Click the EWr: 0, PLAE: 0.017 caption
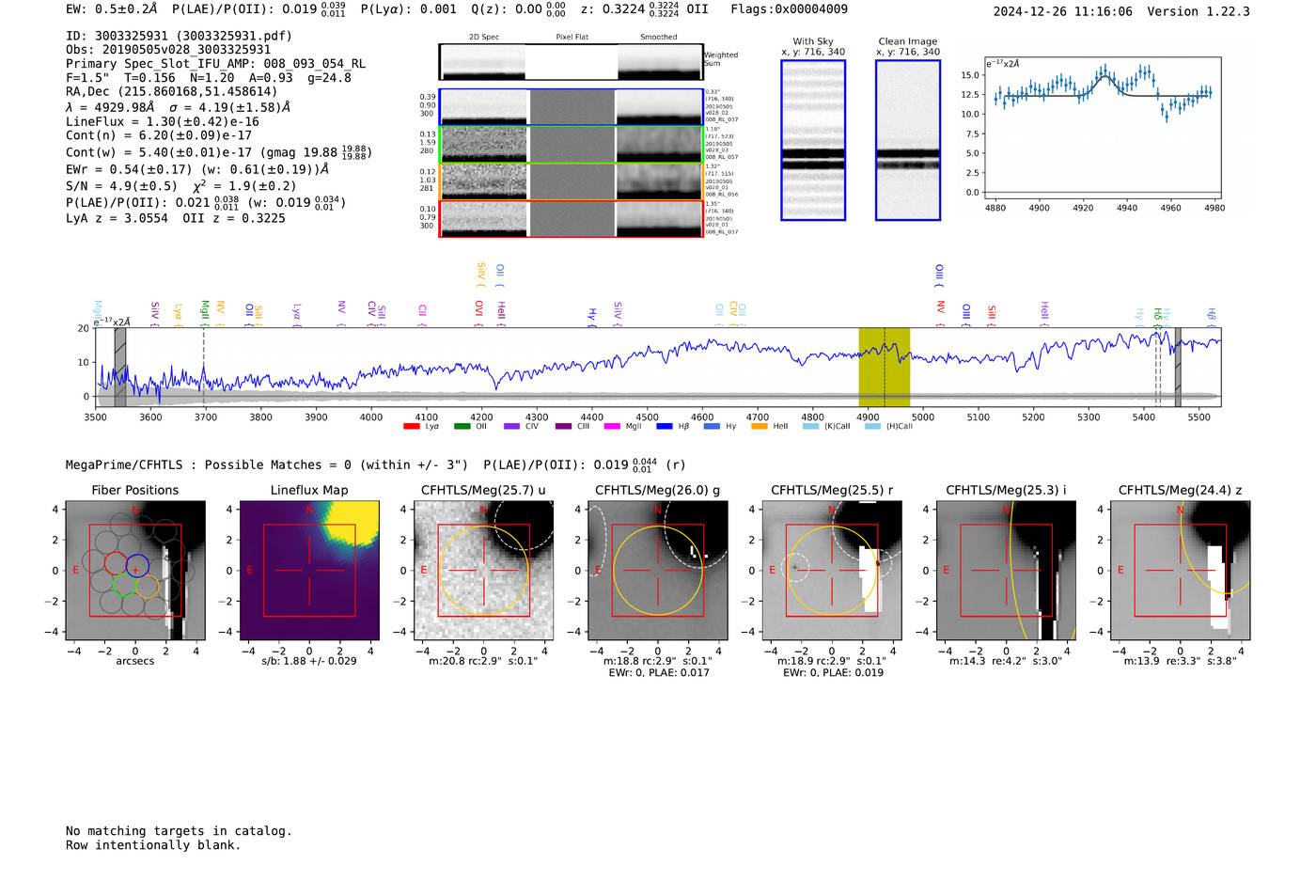The width and height of the screenshot is (1316, 896). point(659,673)
